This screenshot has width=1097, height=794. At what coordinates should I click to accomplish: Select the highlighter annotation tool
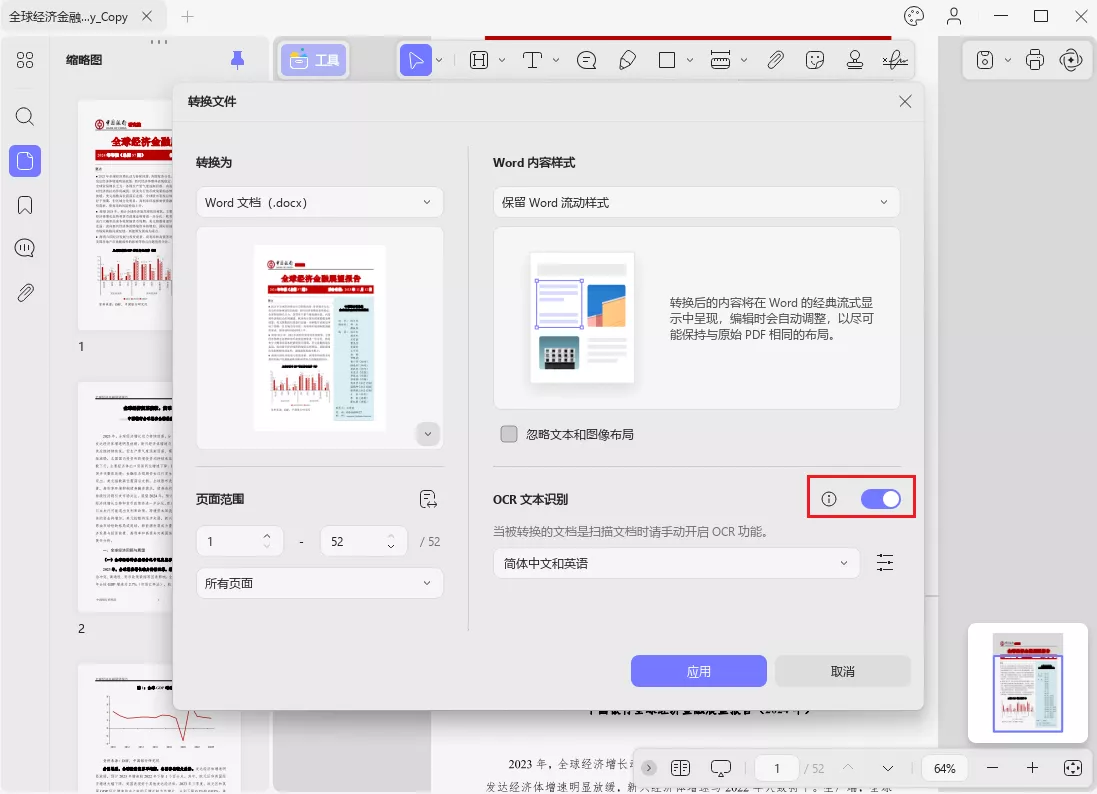[x=627, y=59]
